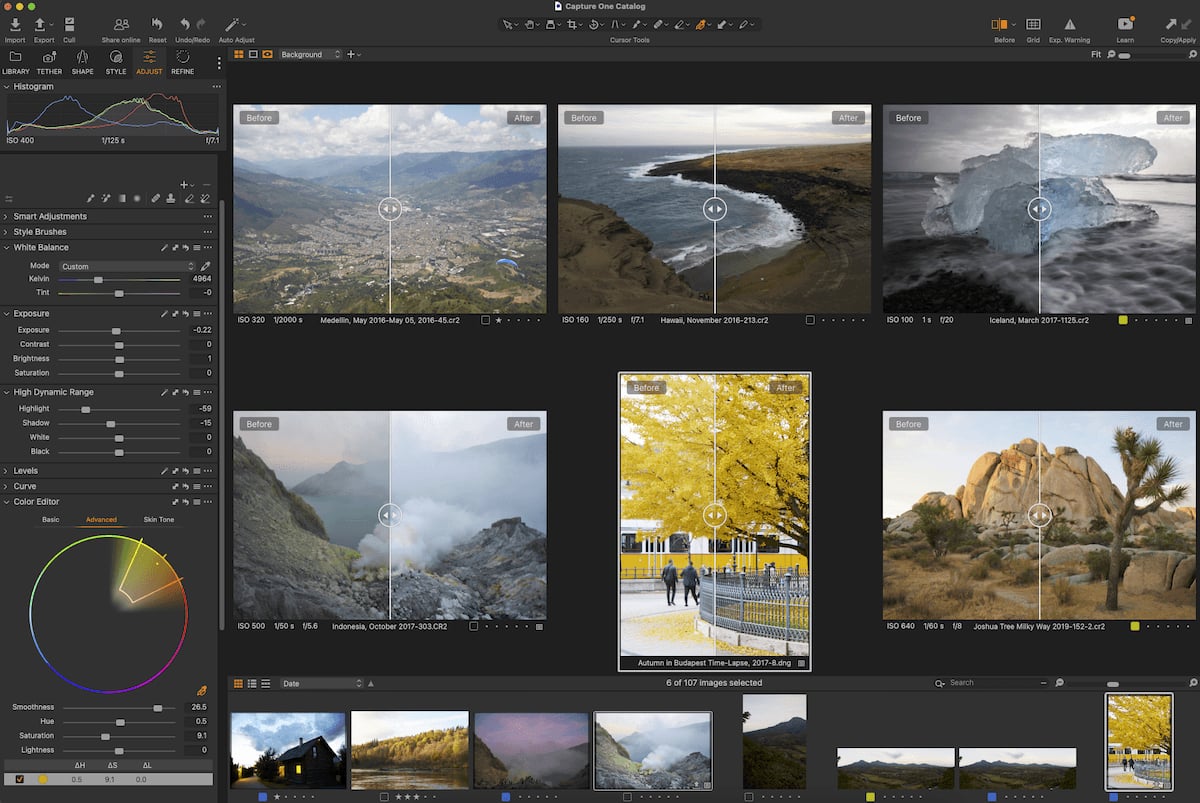
Task: Switch to the LIBRARY tab
Action: point(15,64)
